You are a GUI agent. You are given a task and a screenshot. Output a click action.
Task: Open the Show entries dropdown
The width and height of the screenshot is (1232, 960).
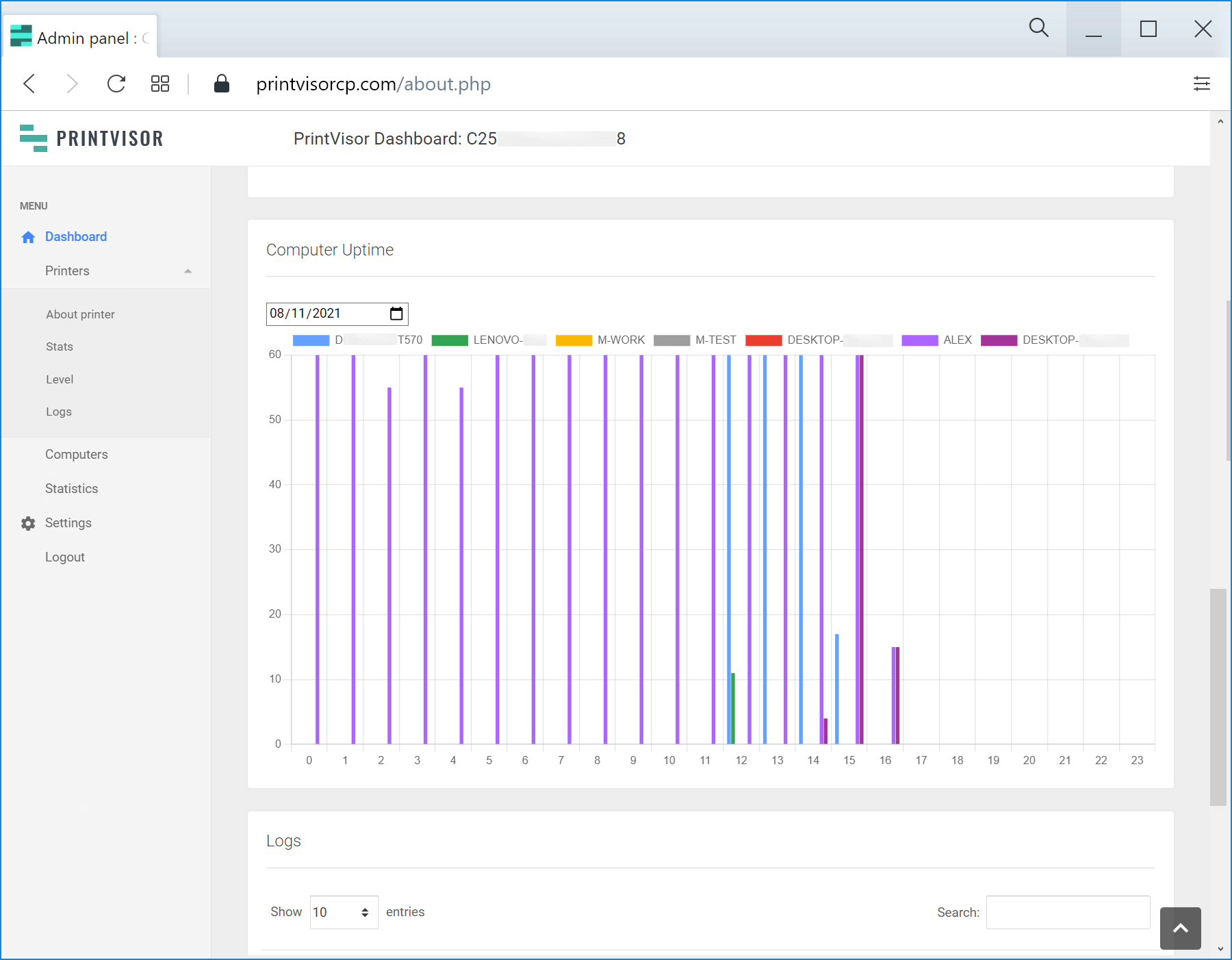[x=344, y=912]
